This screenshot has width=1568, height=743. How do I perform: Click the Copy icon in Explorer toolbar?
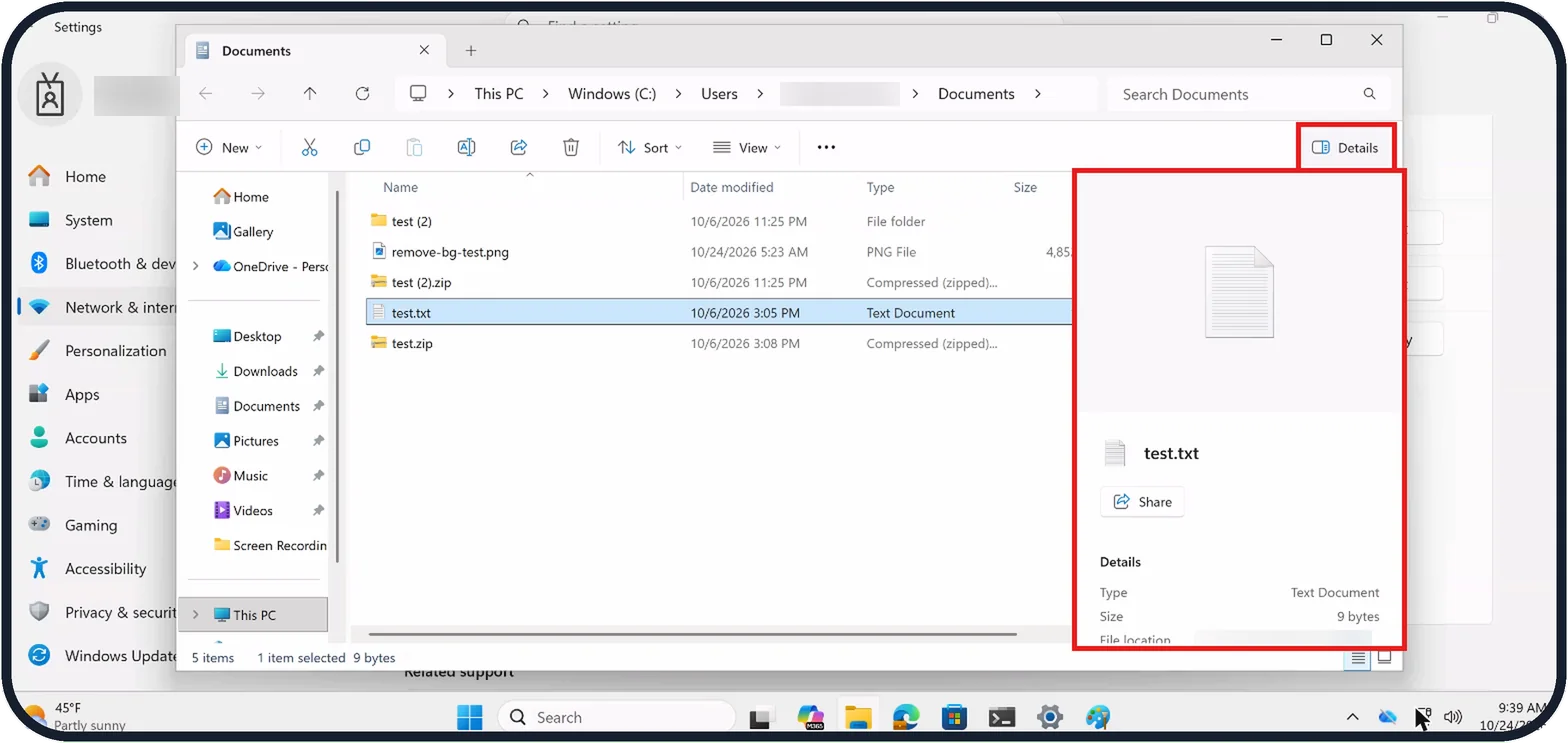click(362, 147)
